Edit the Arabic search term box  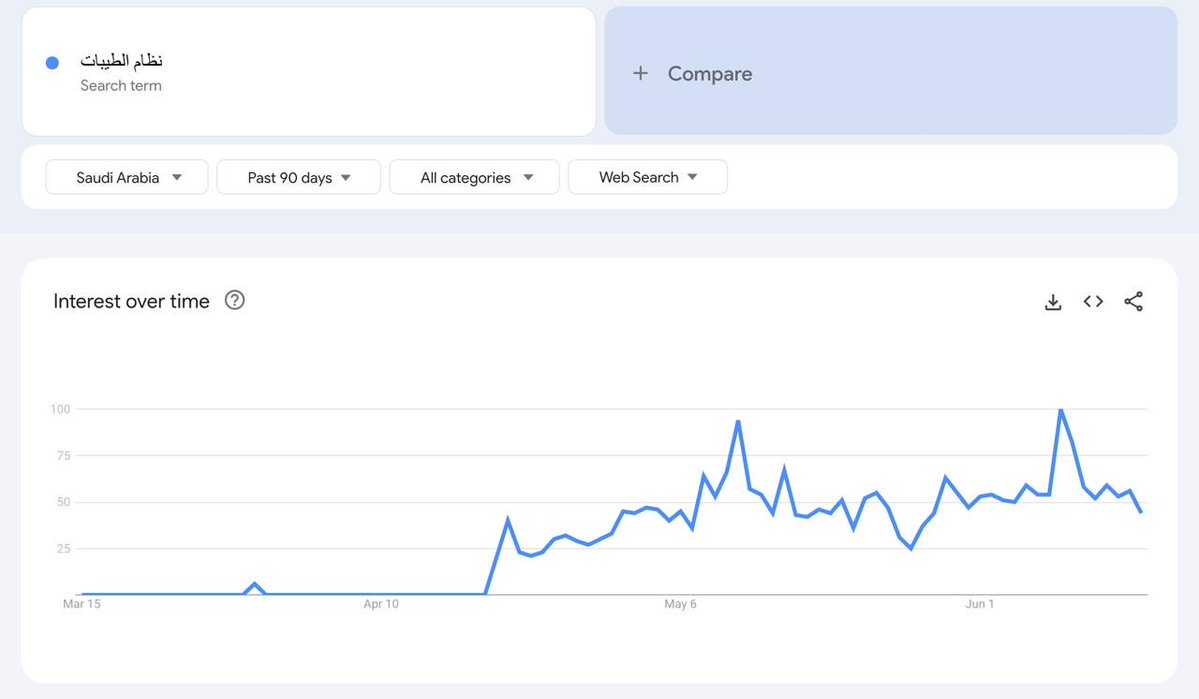click(x=309, y=72)
